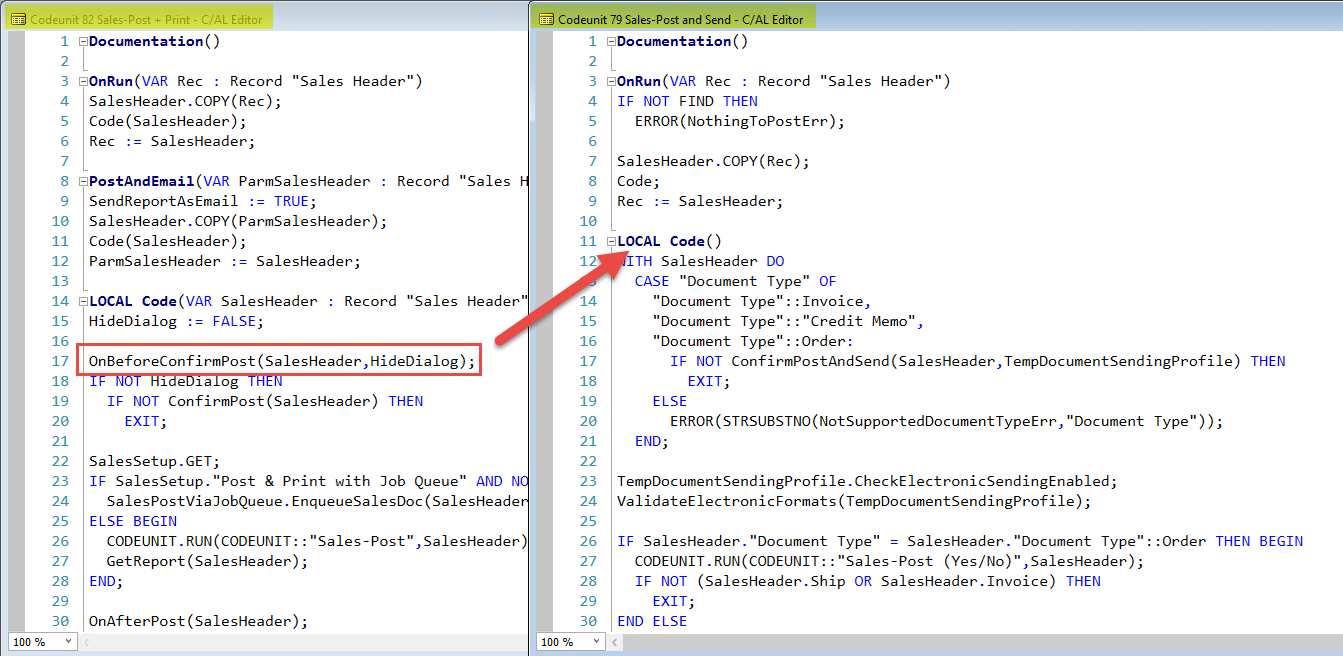Collapse the OnRun function in Codeunit 79
The width and height of the screenshot is (1343, 656).
(x=610, y=80)
